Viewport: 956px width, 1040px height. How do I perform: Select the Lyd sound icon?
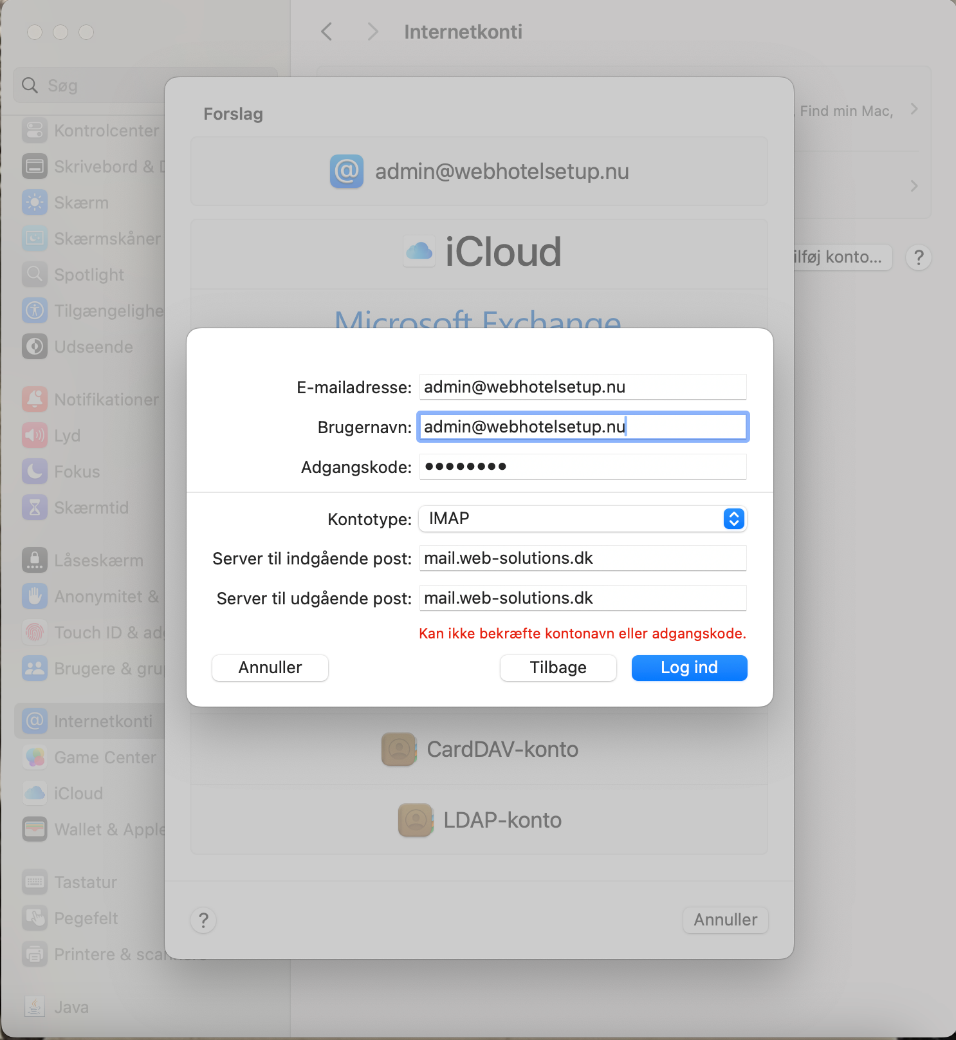[34, 435]
